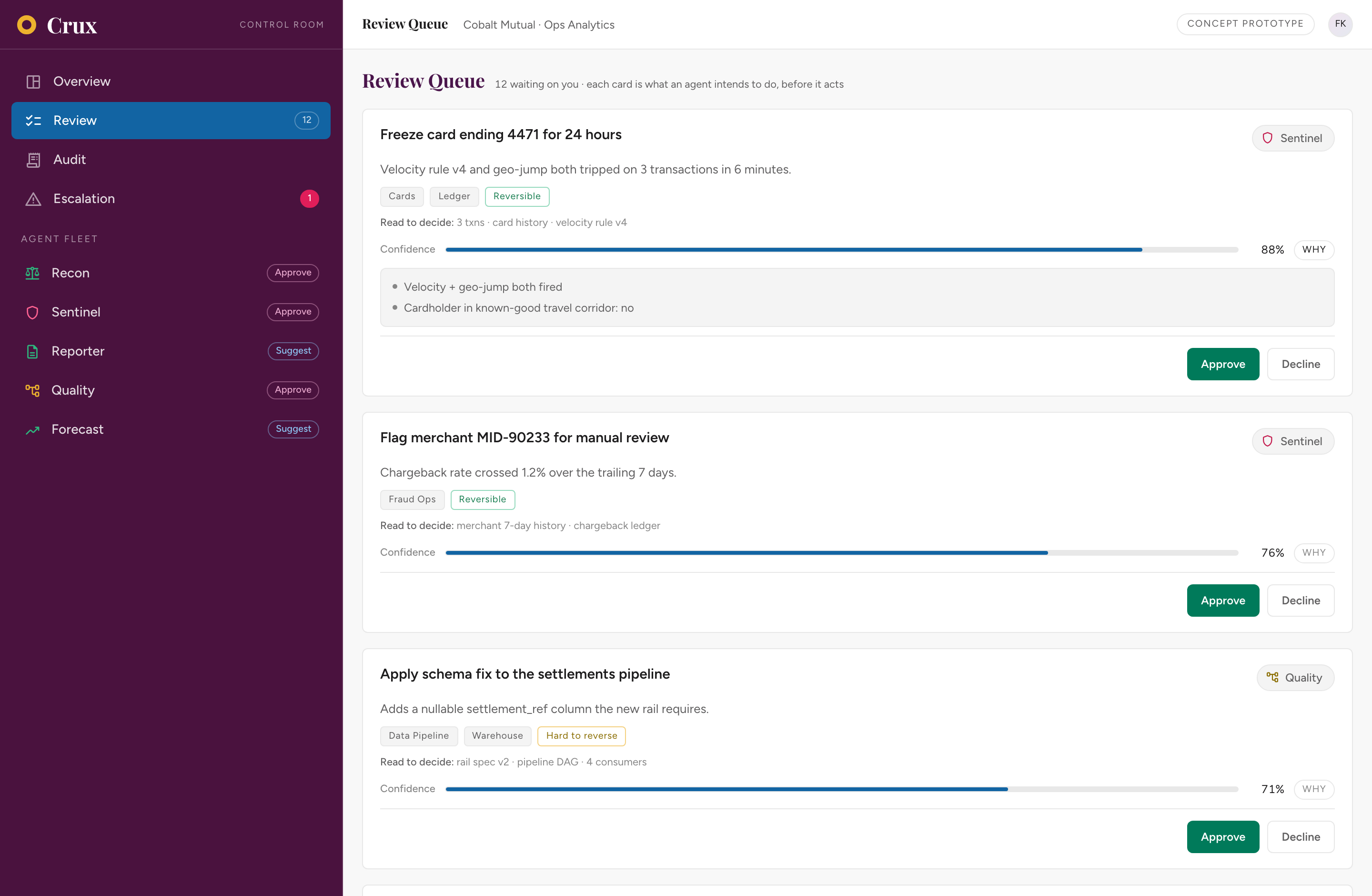The image size is (1372, 896).
Task: Approve the settlements schema fix
Action: [1223, 837]
